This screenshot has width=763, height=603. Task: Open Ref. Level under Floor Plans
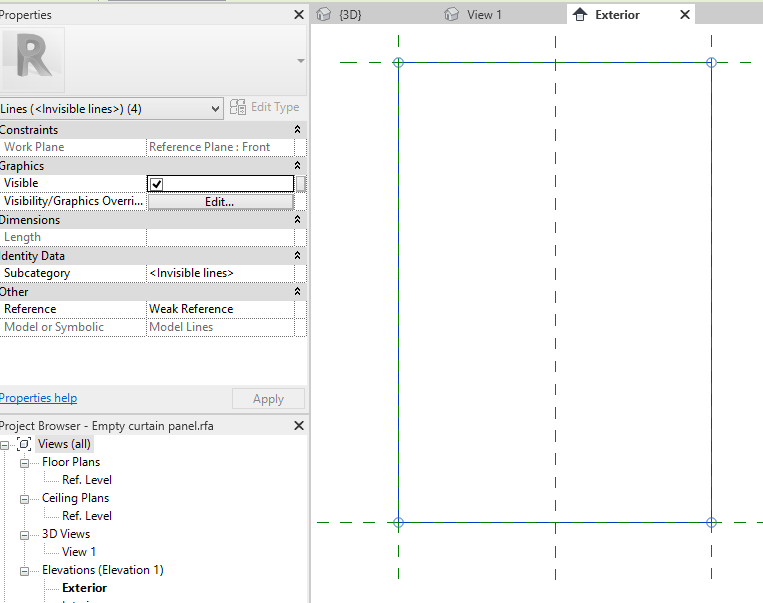87,480
